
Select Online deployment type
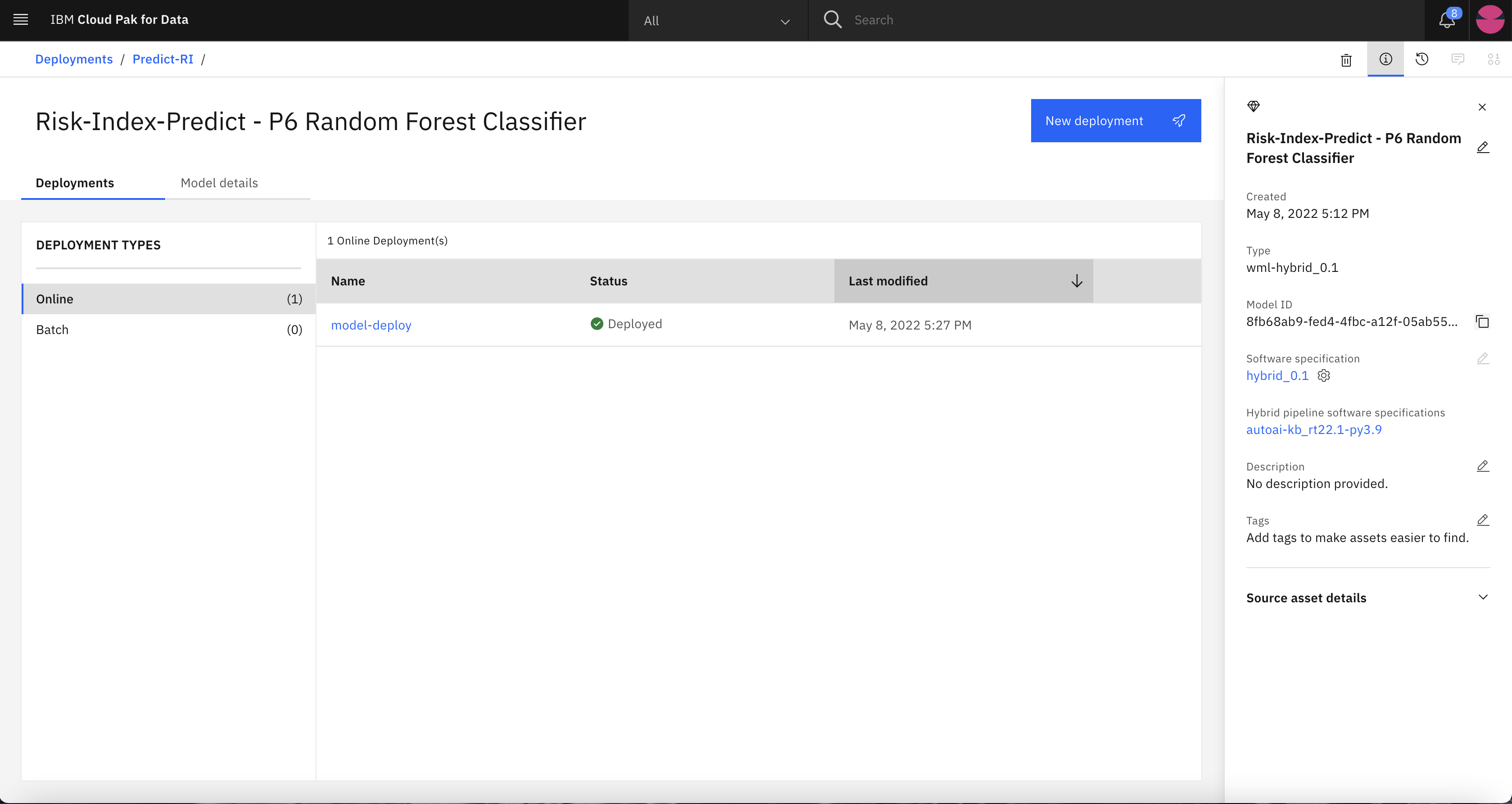169,299
